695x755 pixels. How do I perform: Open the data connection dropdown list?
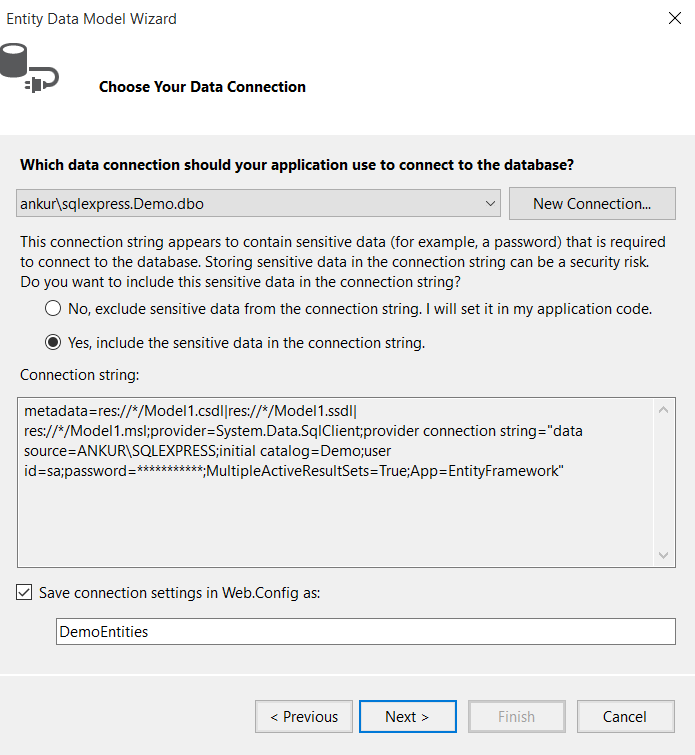490,204
